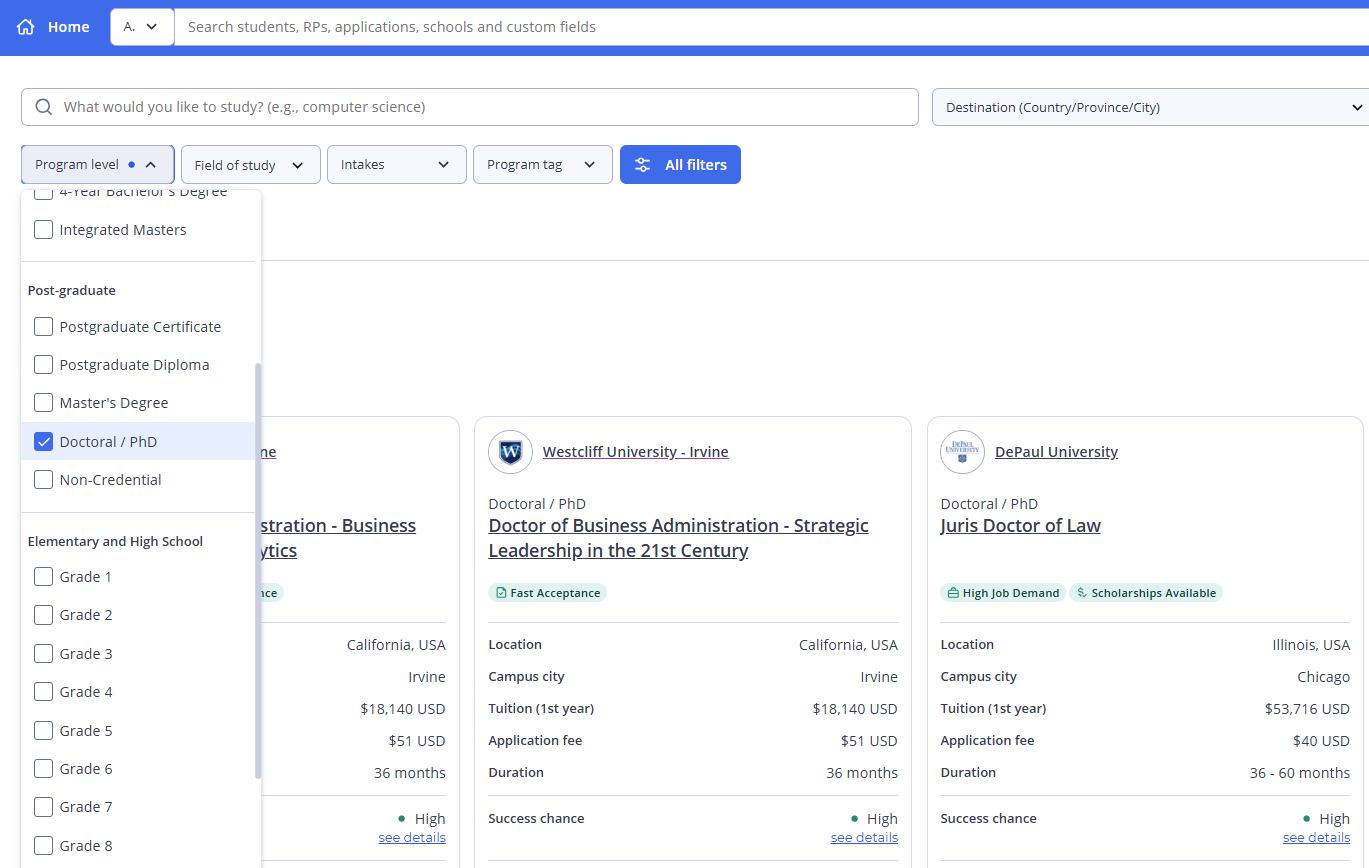Click the Post-graduate section heading

[x=72, y=291]
